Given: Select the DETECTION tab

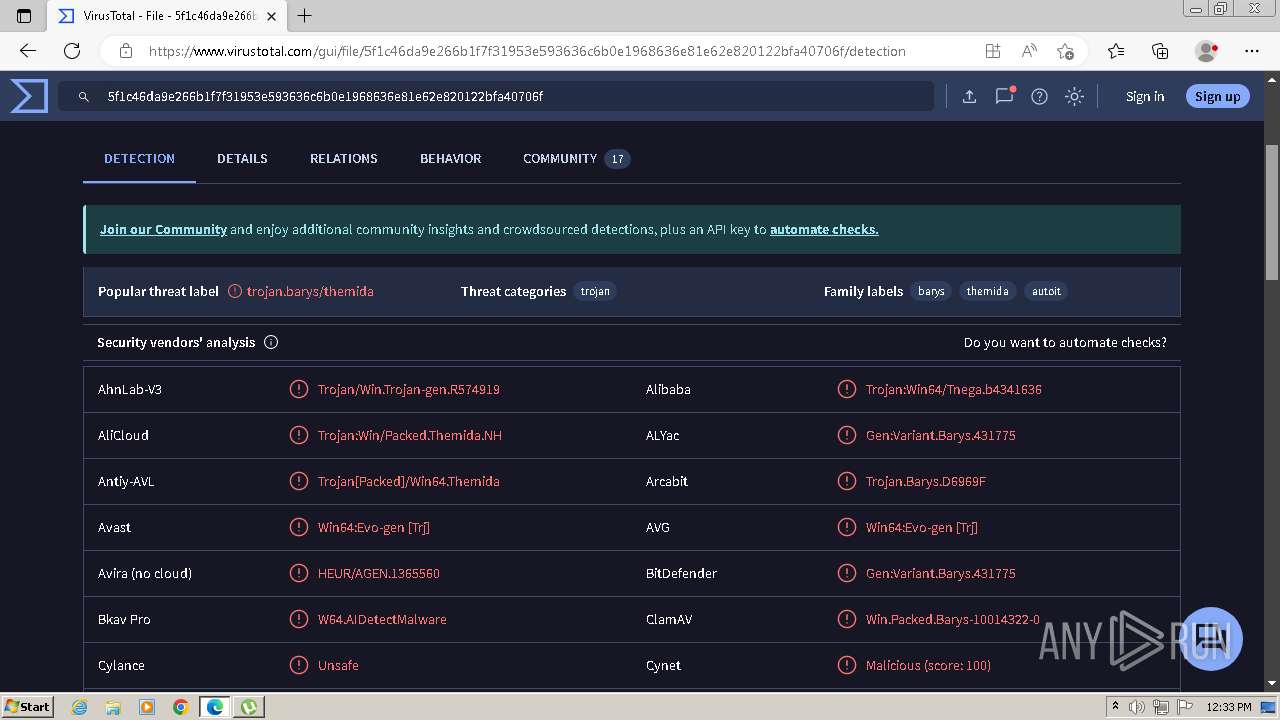Looking at the screenshot, I should [139, 159].
